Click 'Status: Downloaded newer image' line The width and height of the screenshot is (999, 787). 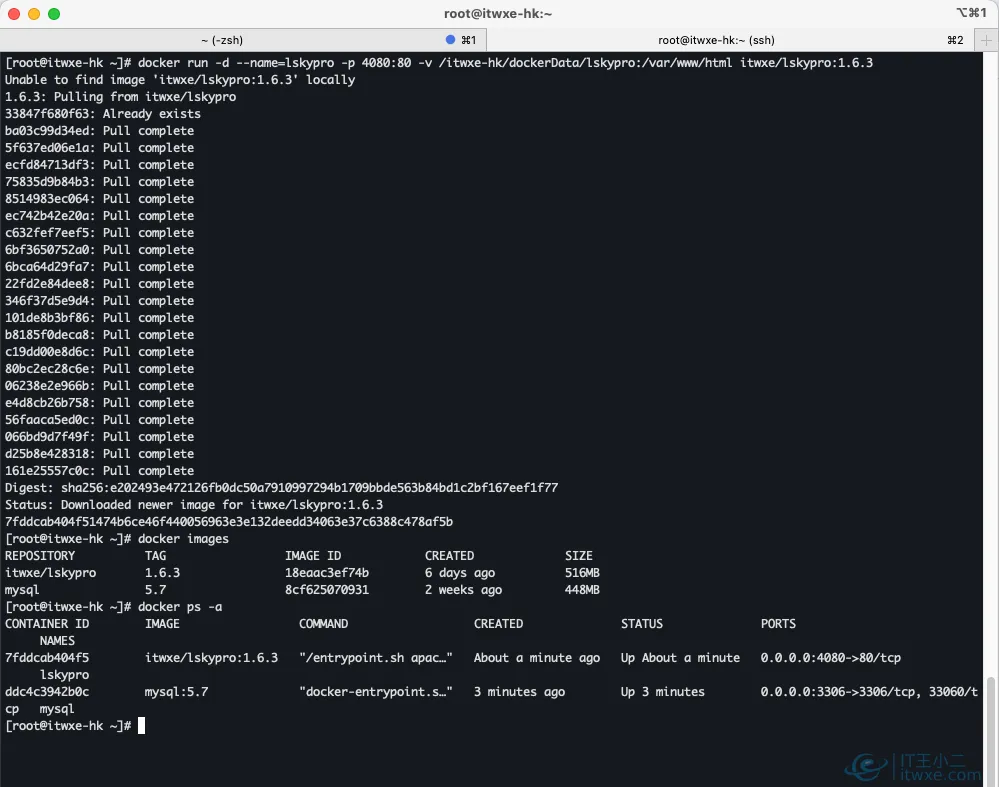(x=194, y=505)
